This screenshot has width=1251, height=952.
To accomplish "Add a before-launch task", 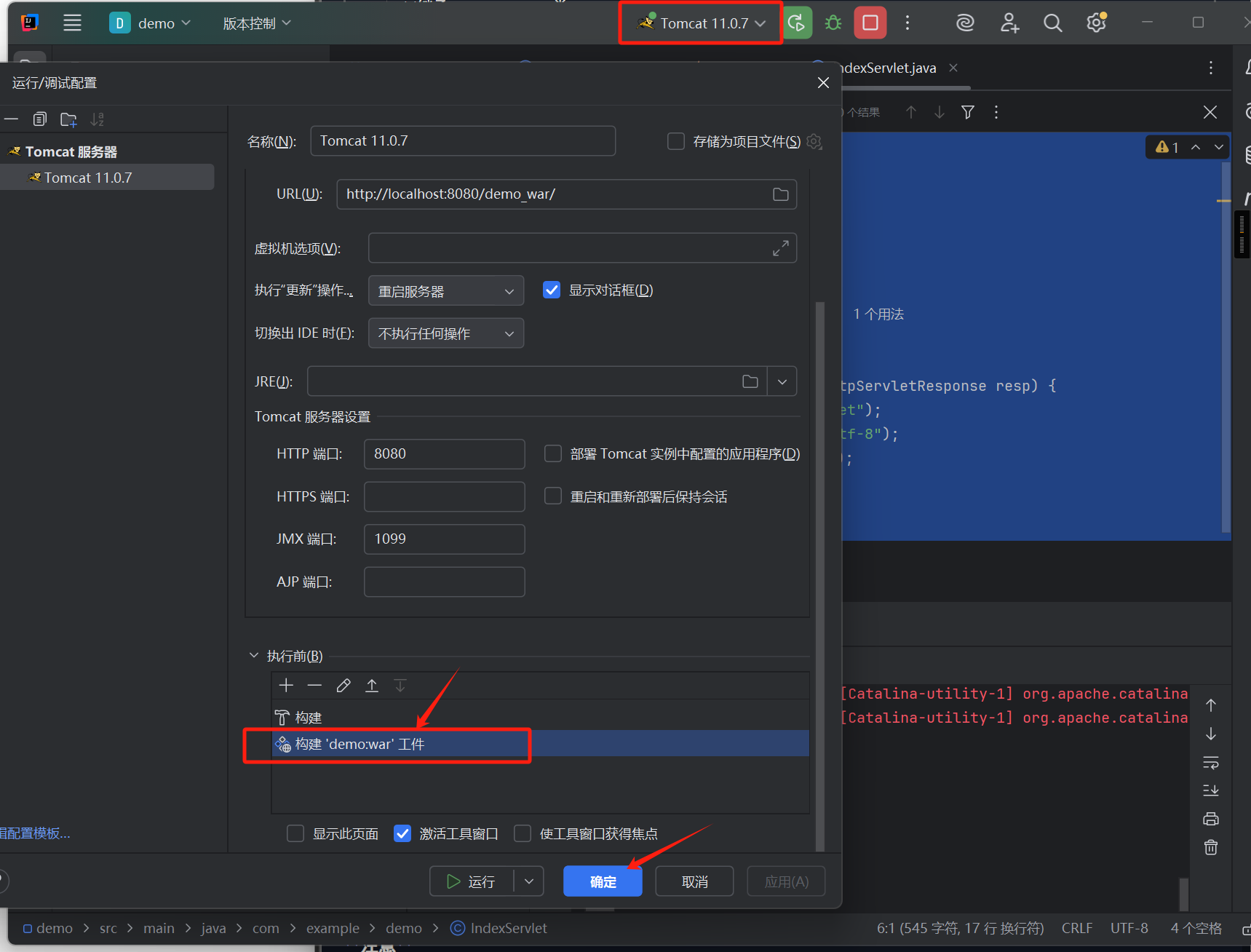I will pos(286,685).
